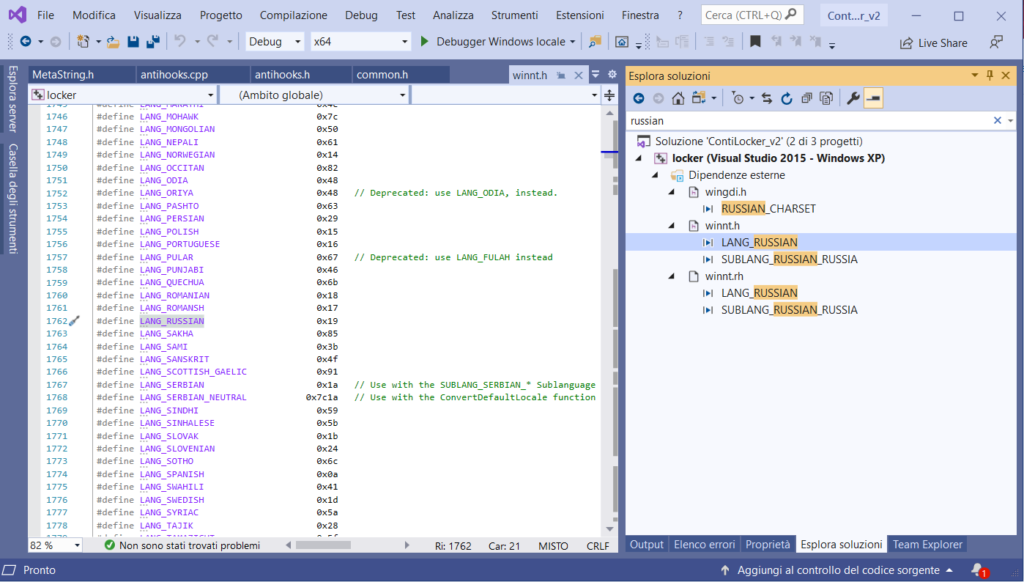Viewport: 1024px width, 582px height.
Task: Click Save All icon in toolbar
Action: (x=152, y=42)
